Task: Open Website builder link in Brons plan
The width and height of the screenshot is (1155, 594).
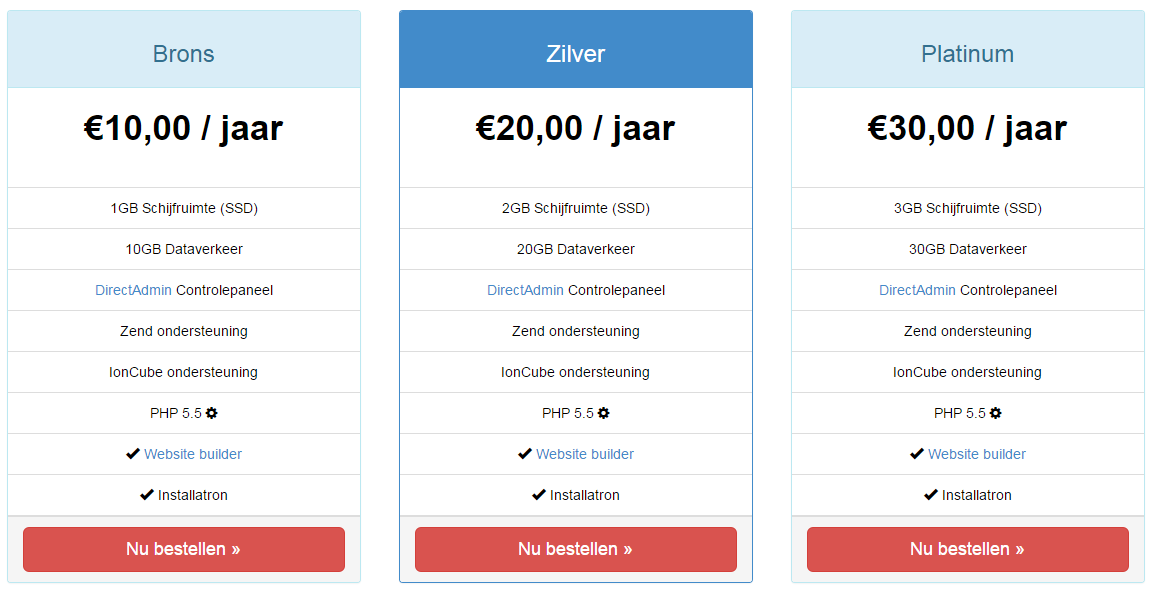Action: (193, 454)
